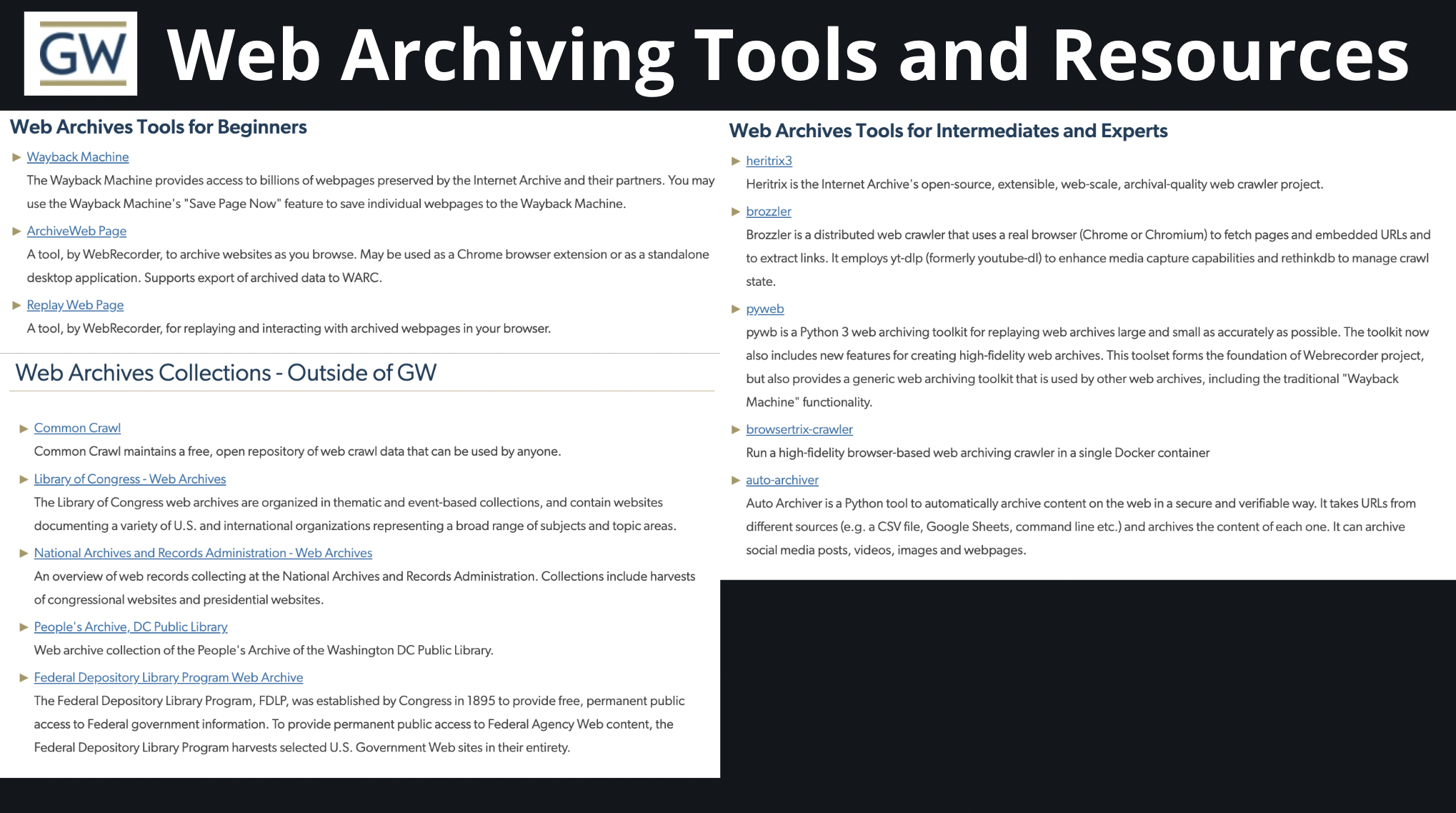Click the Brozzler distributed web crawler description

pyautogui.click(x=1088, y=258)
